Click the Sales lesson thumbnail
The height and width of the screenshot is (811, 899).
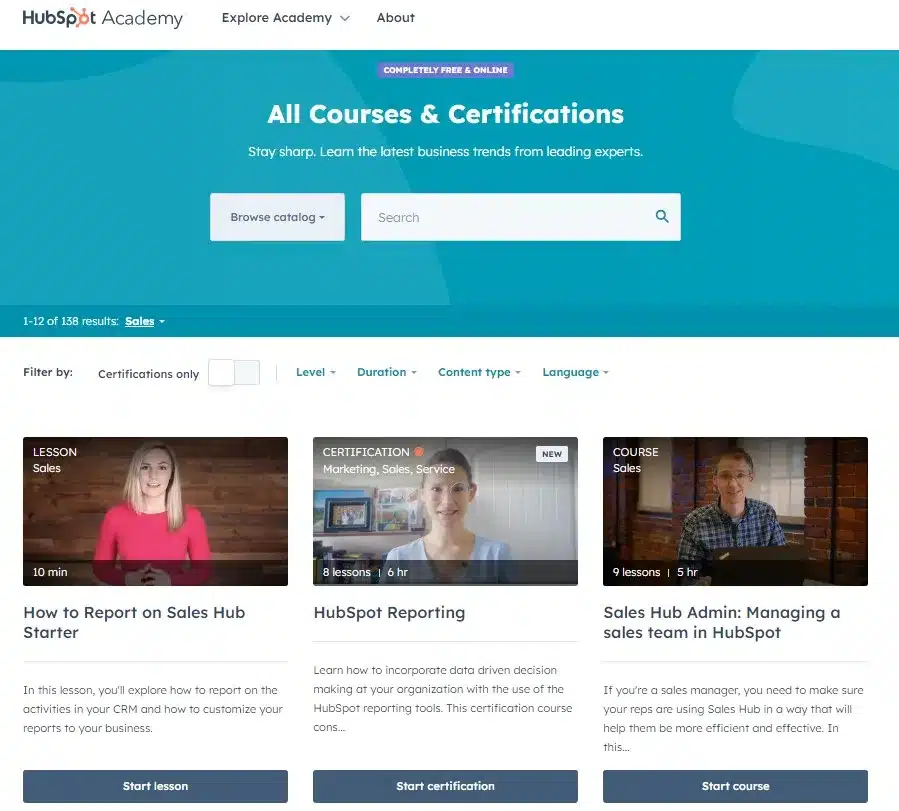click(x=155, y=511)
